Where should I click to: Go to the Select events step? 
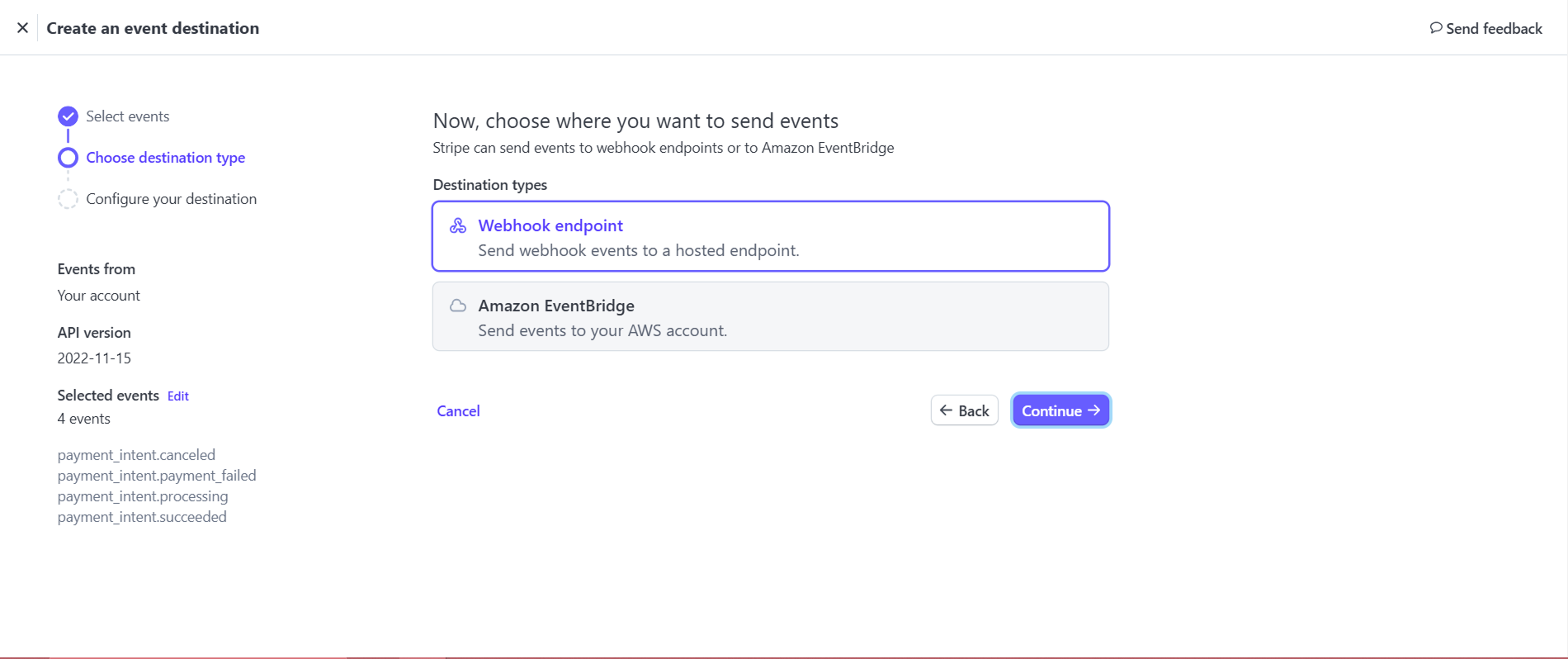click(x=128, y=116)
